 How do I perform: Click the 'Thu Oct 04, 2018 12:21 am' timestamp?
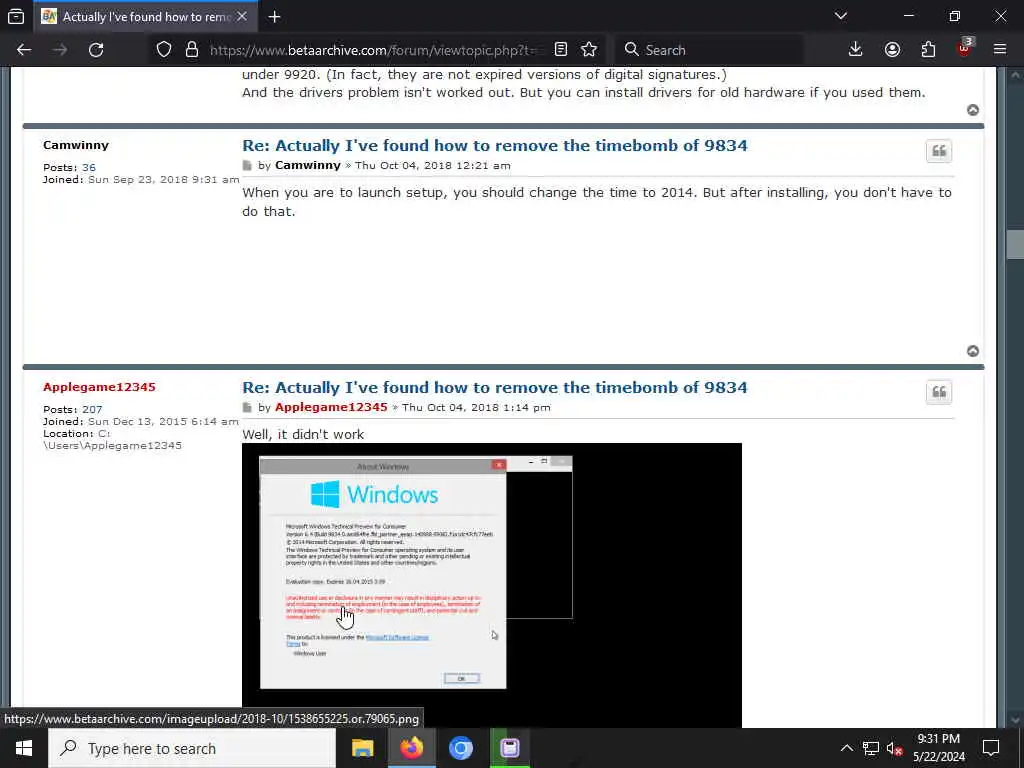[432, 165]
